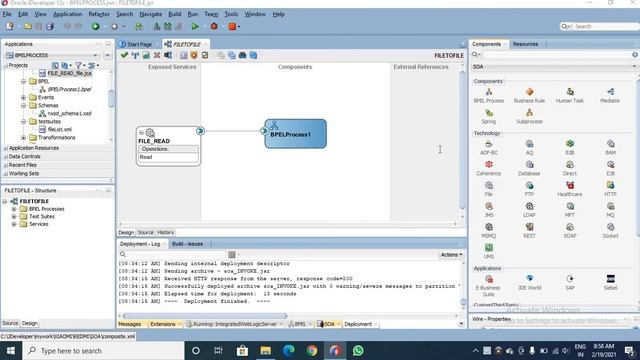Switch to the Build - Issues tab
Image resolution: width=640 pixels, height=360 pixels.
coord(187,244)
